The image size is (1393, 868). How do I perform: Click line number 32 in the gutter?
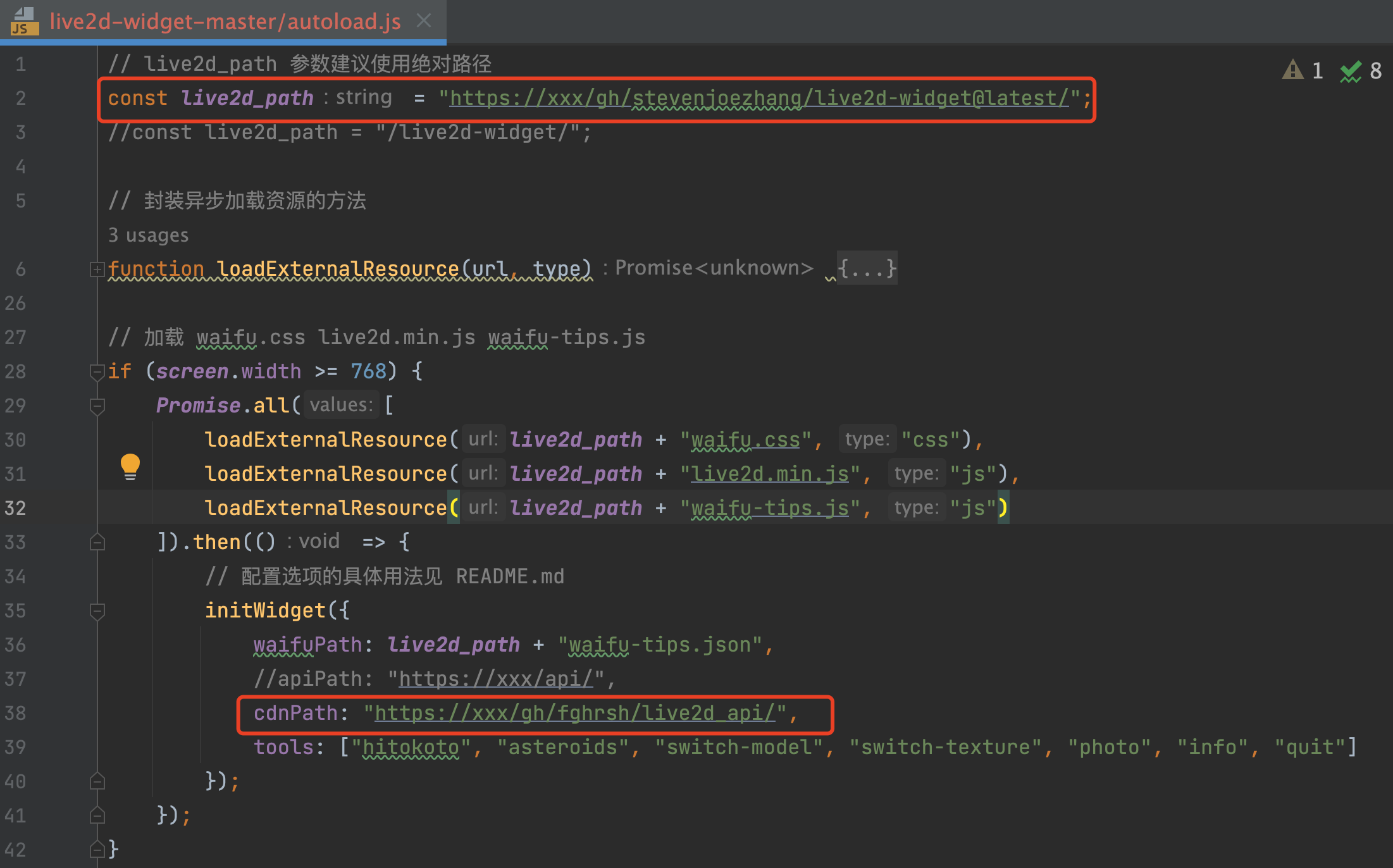pyautogui.click(x=15, y=508)
